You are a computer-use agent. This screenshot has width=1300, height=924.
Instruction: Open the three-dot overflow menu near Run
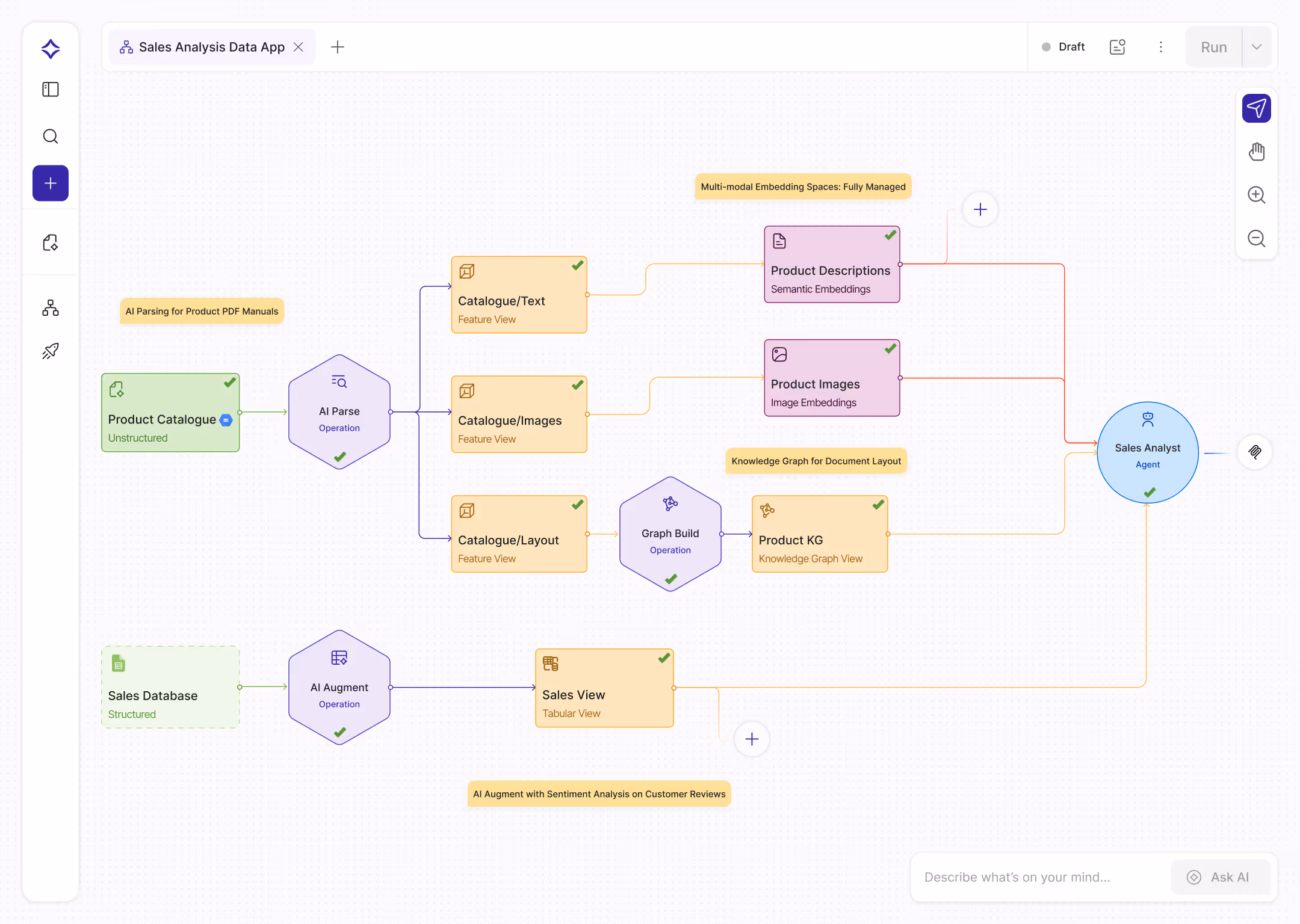[x=1161, y=46]
